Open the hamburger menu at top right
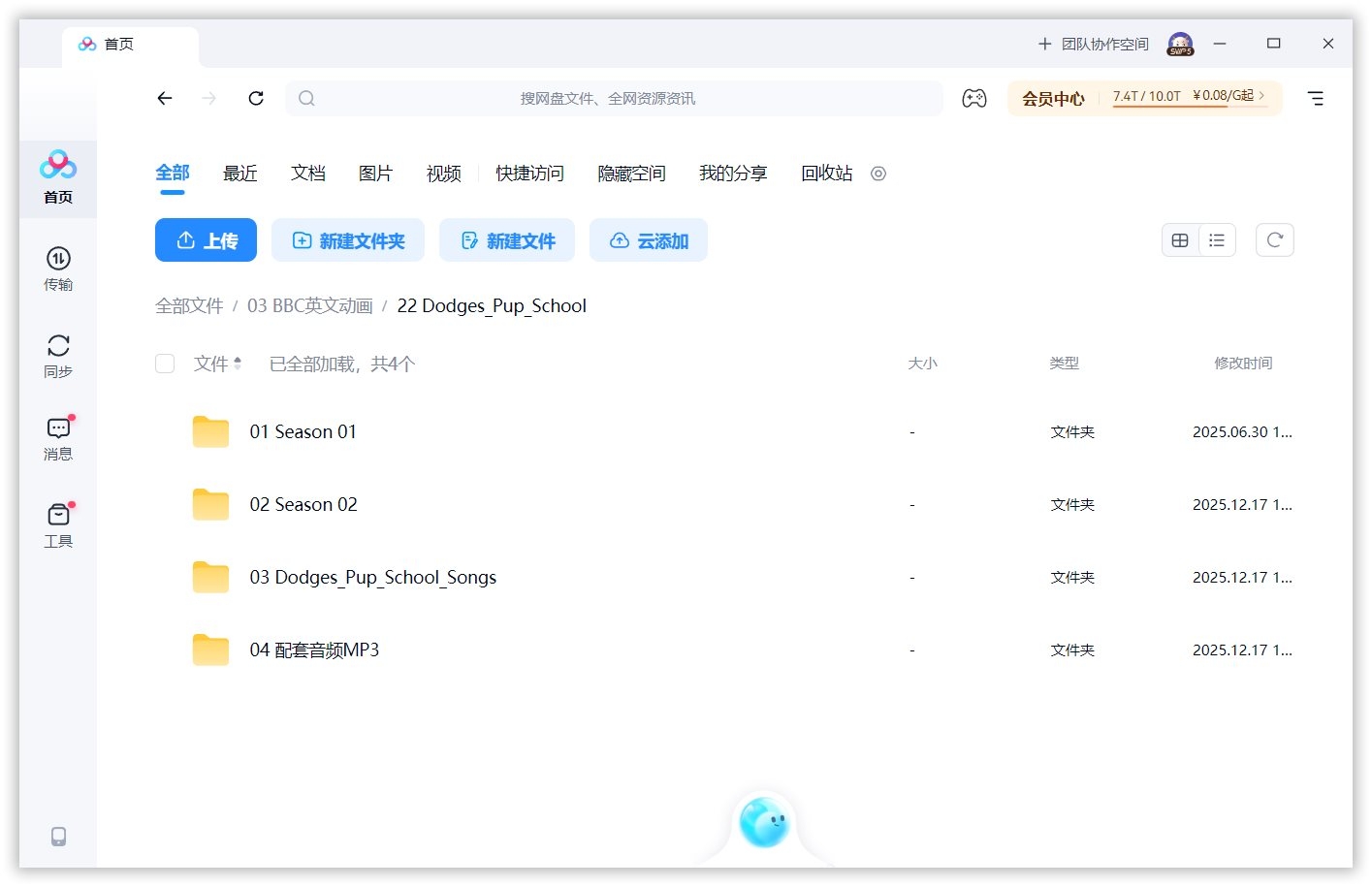Viewport: 1372px width, 887px height. tap(1315, 98)
